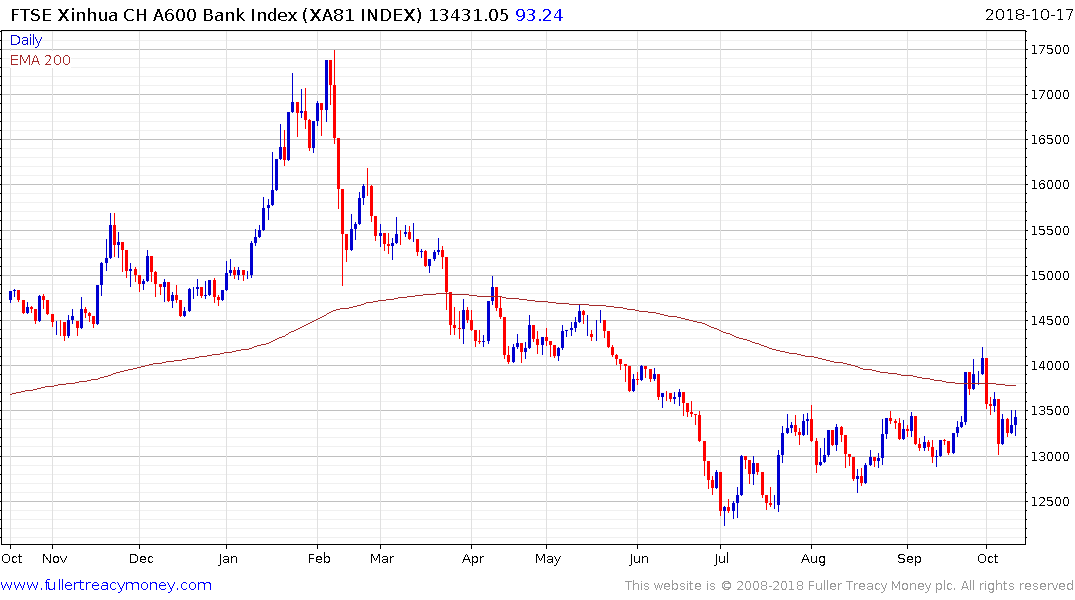Click the May month label on the time axis
Viewport: 1075px width, 600px height.
point(548,558)
